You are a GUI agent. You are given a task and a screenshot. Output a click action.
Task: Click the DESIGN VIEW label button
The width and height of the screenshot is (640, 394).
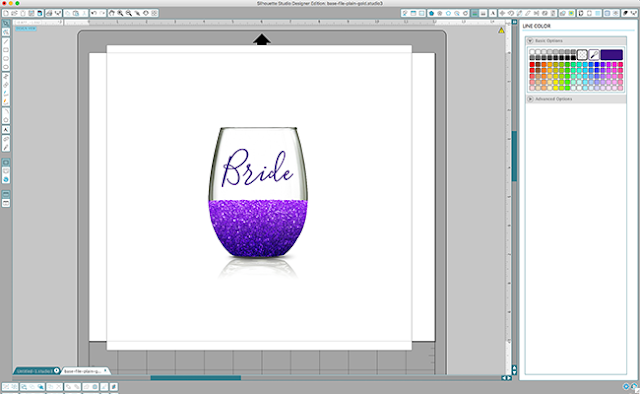(26, 29)
